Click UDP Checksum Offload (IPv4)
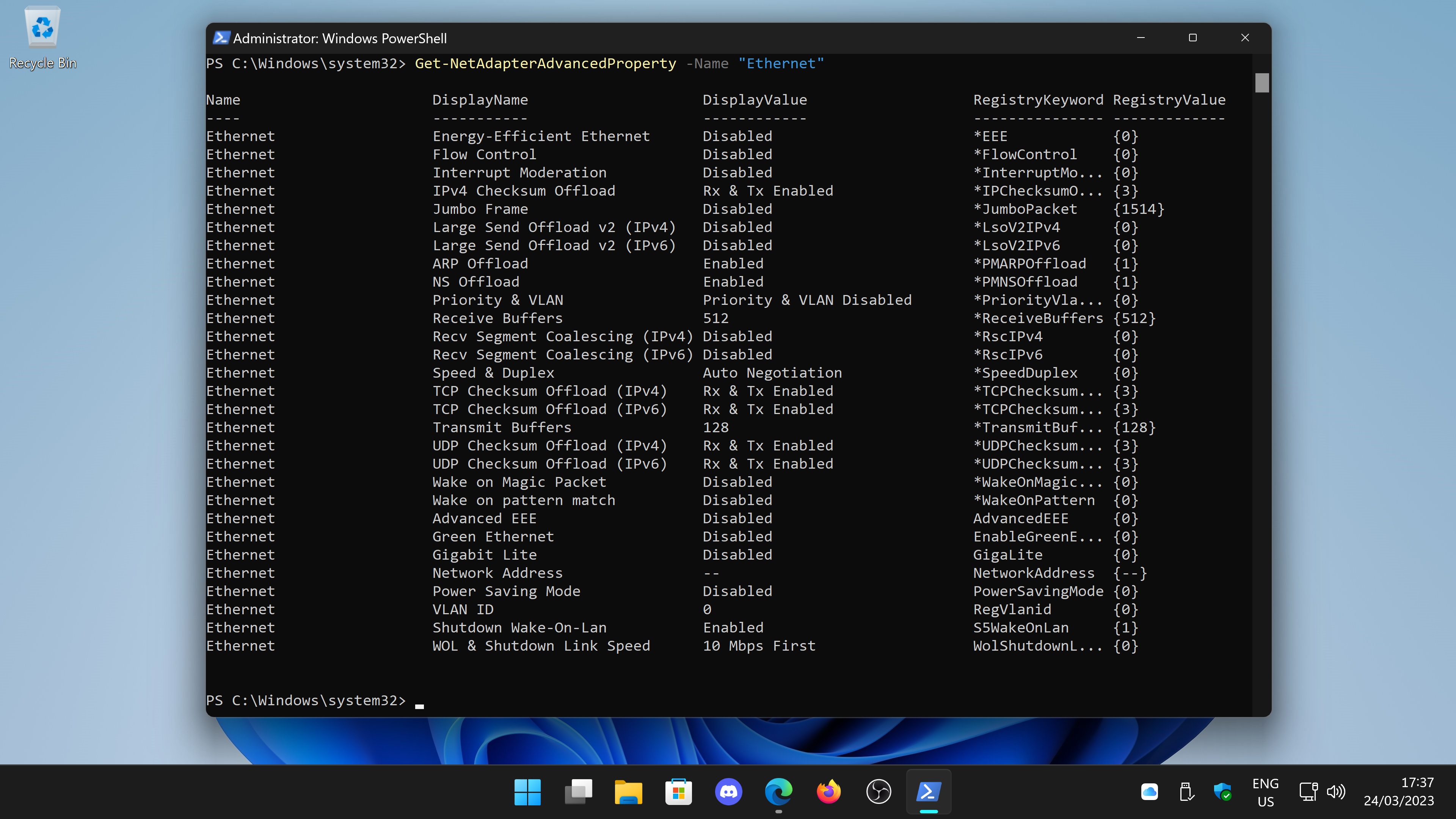1456x819 pixels. coord(549,446)
